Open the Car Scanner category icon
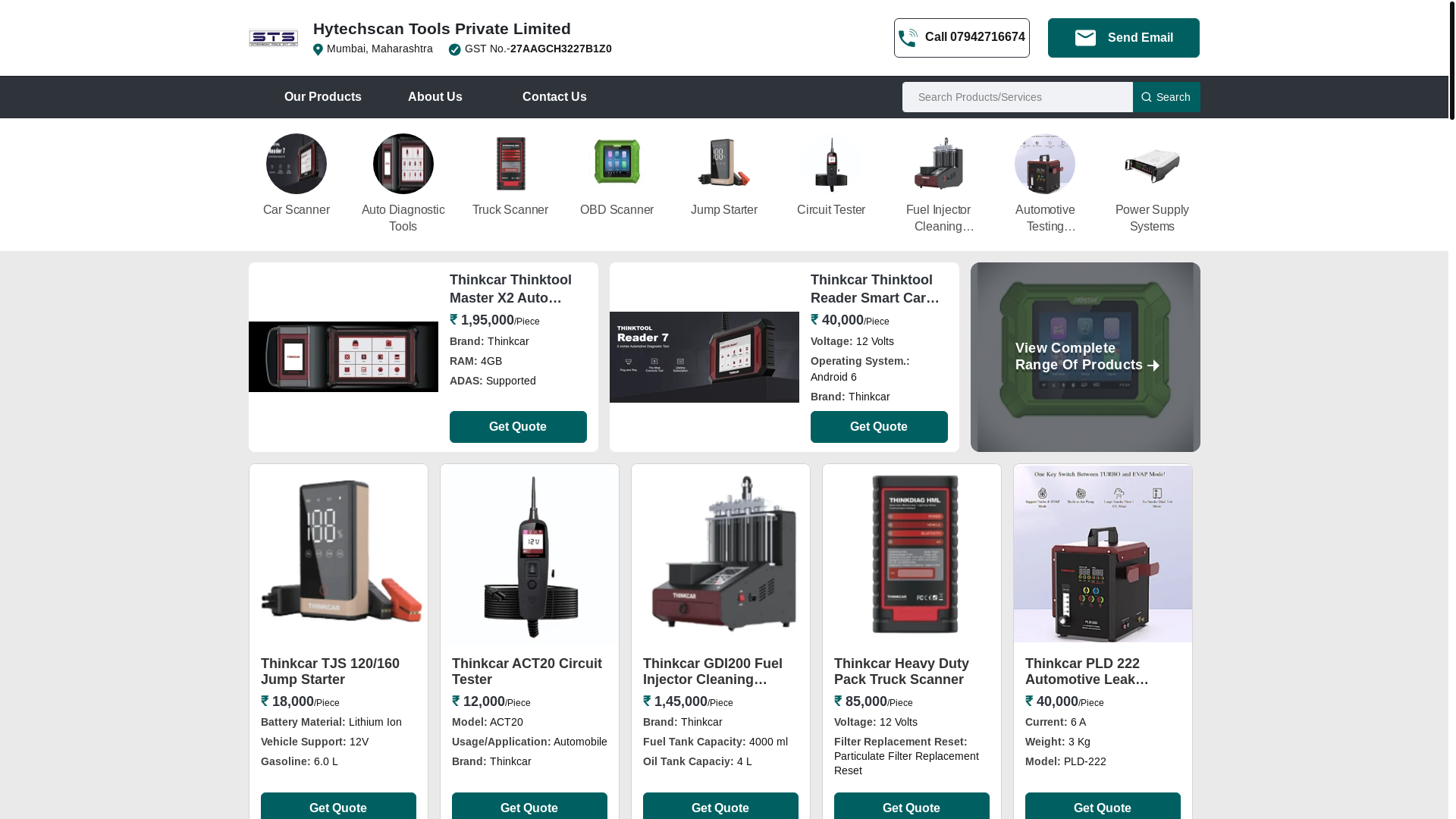 click(297, 164)
